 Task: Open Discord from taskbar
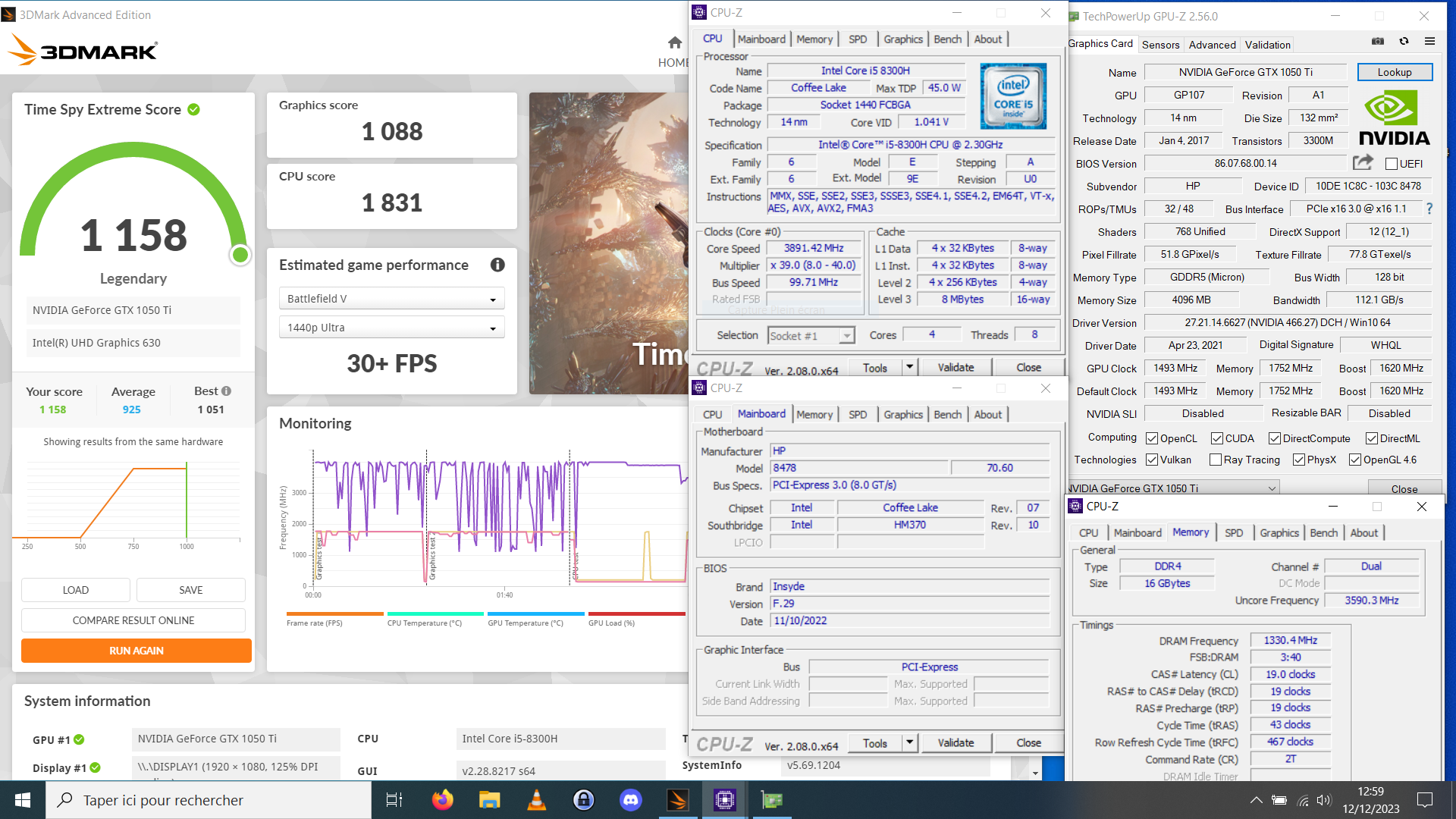[630, 800]
